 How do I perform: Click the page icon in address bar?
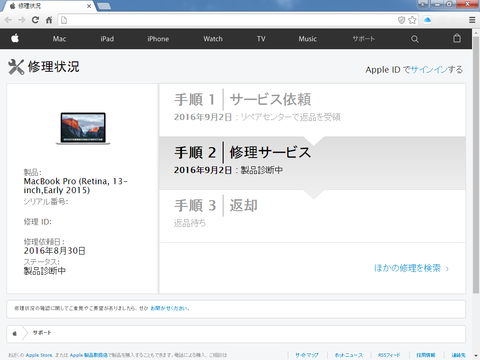click(x=64, y=20)
